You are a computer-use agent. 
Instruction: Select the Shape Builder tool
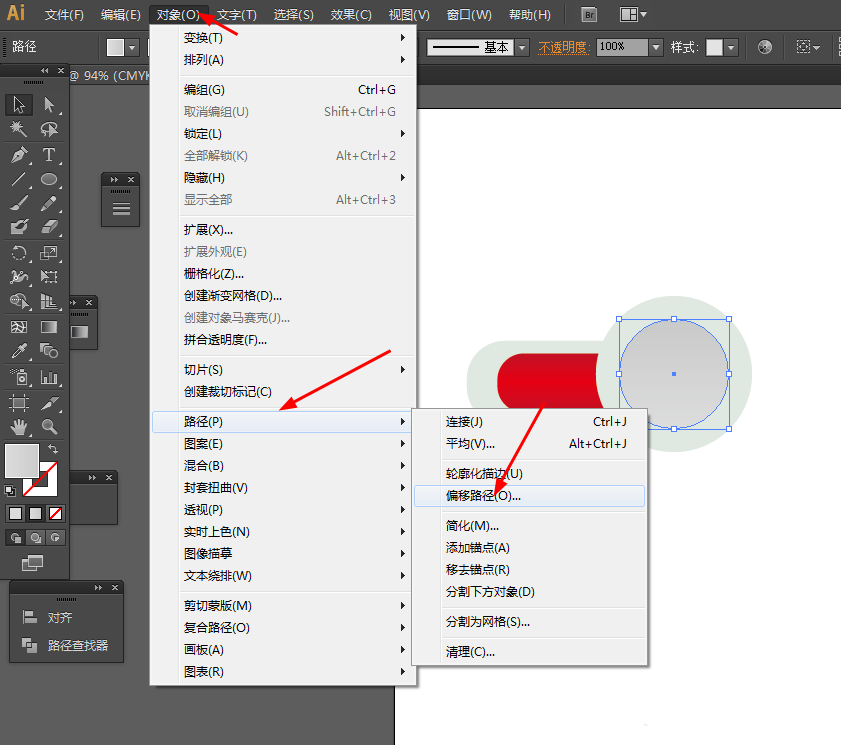(19, 301)
